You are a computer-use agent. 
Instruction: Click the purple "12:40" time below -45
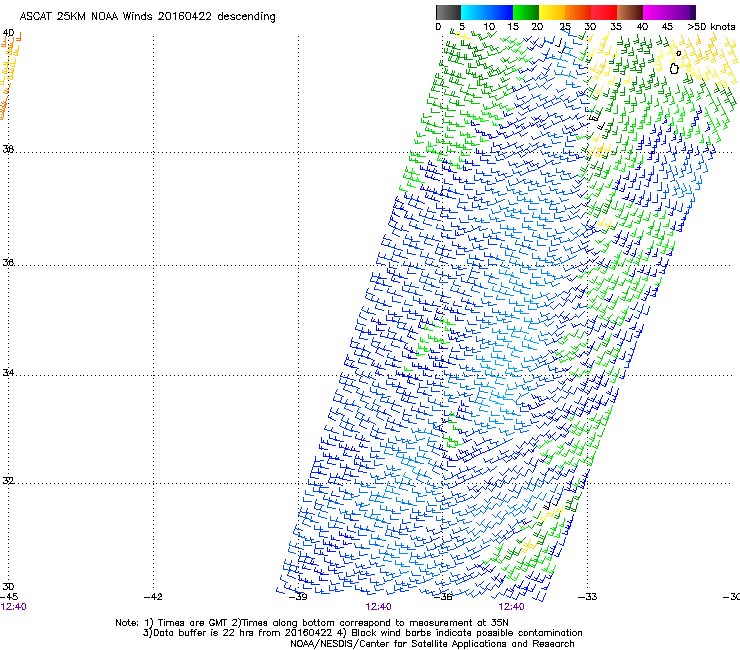[13, 607]
